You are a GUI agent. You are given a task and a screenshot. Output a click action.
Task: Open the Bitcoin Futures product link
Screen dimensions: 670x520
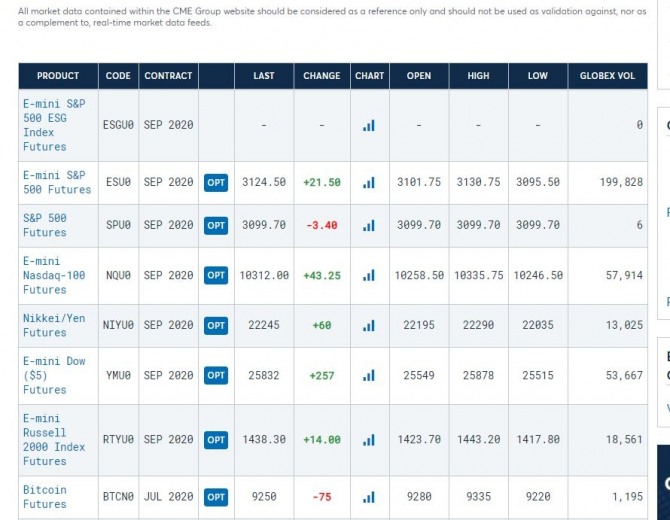pos(45,497)
